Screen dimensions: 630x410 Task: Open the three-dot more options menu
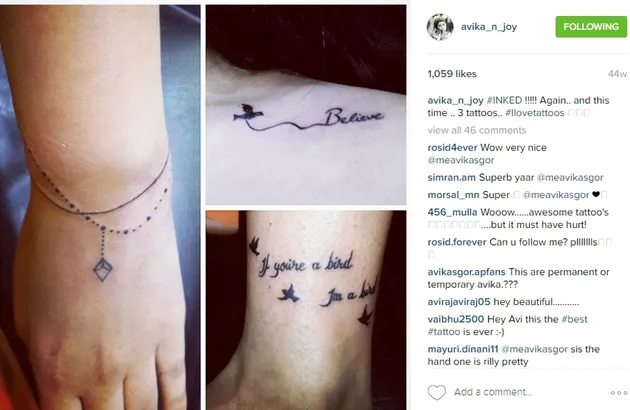click(619, 393)
